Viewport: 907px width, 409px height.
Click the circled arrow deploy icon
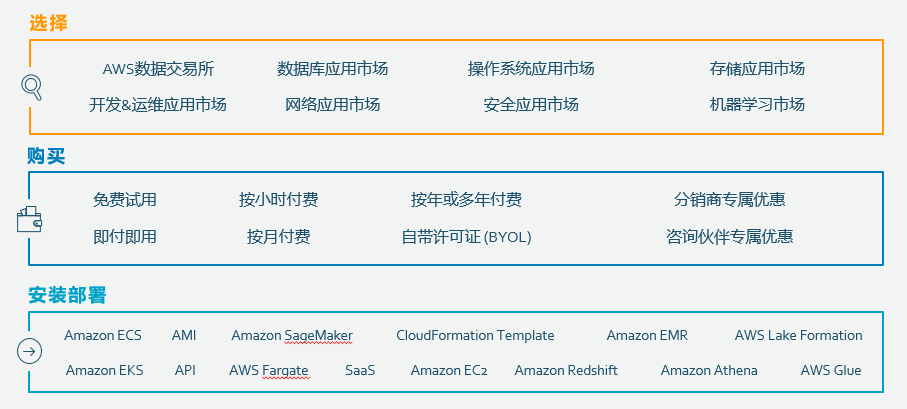click(x=30, y=351)
